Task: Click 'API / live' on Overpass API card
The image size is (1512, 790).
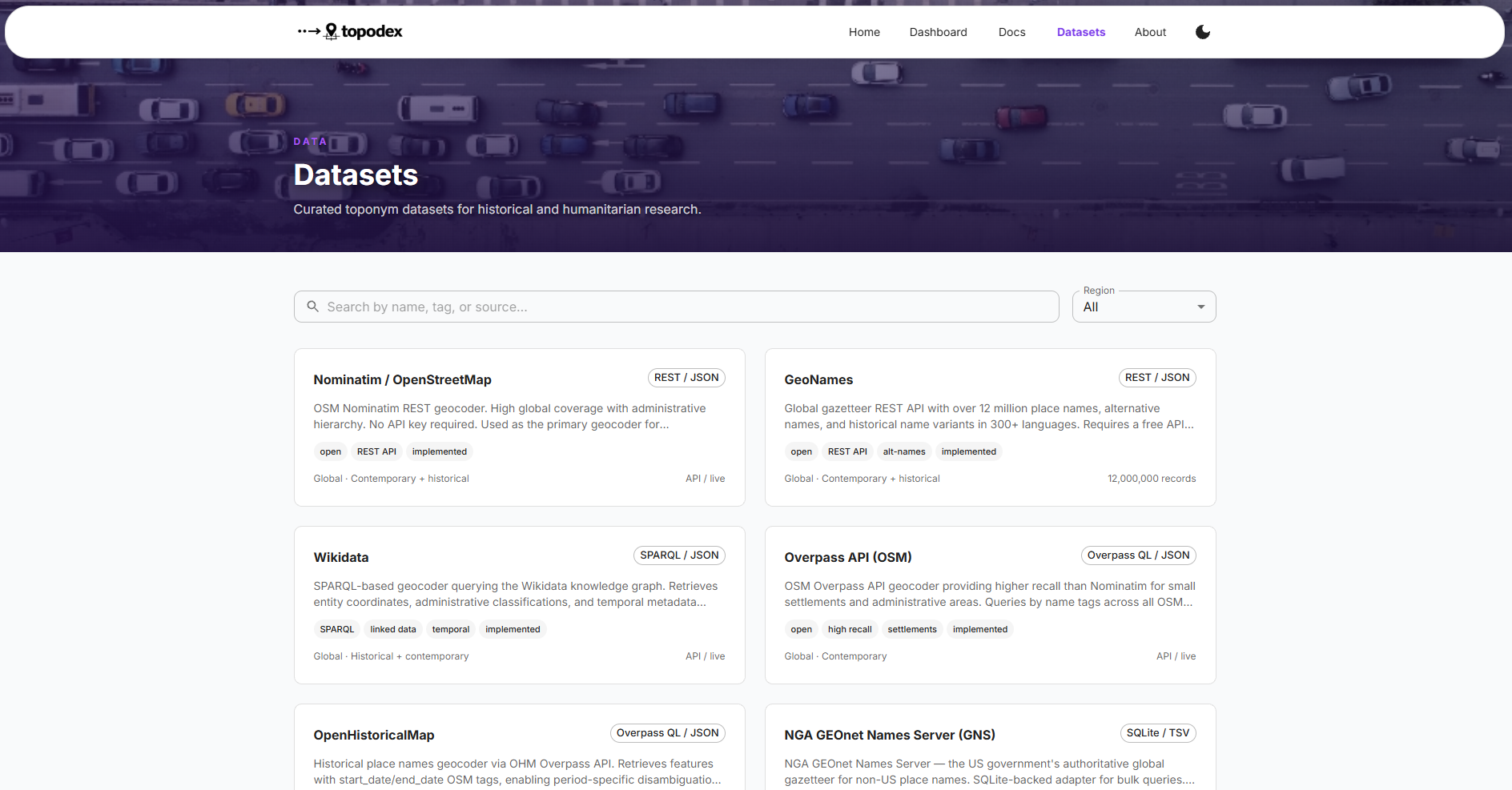Action: click(x=1176, y=656)
